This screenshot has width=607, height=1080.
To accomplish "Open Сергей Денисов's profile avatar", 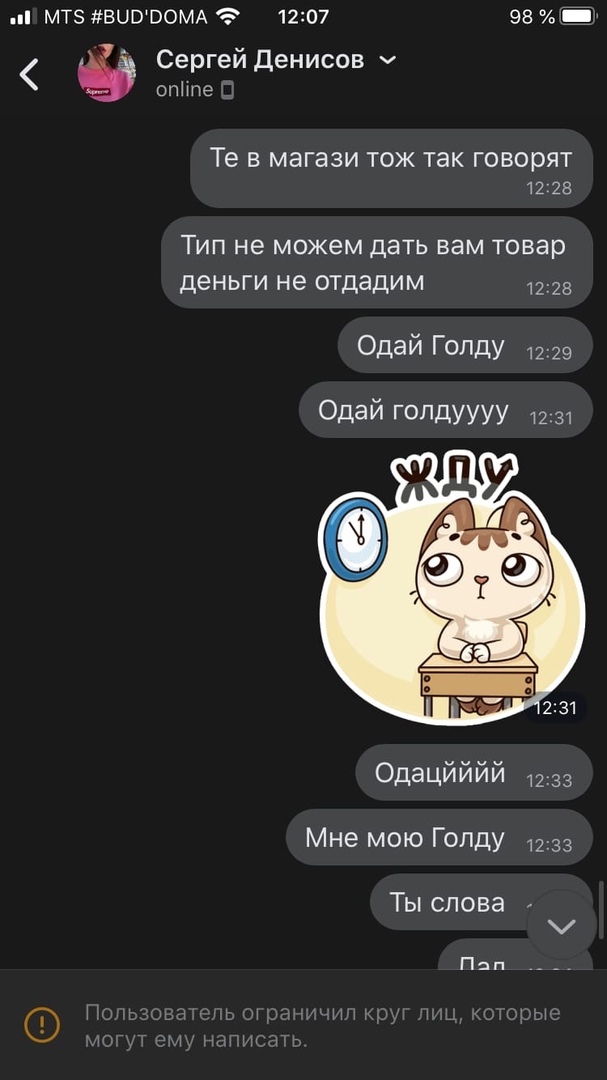I will click(106, 73).
